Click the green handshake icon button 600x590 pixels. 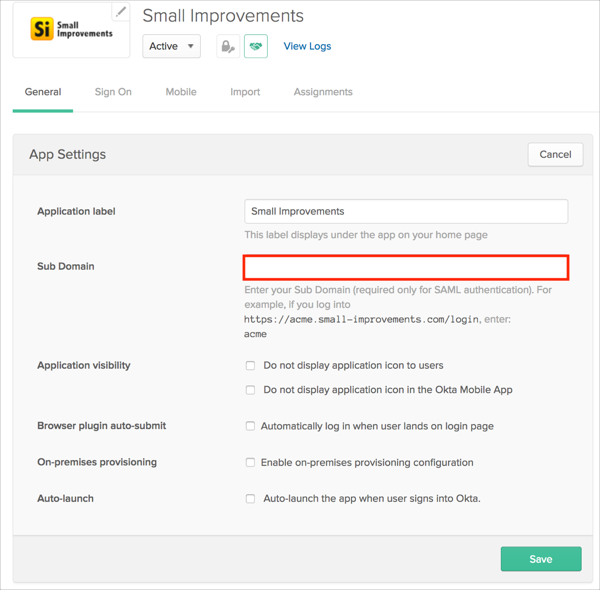(255, 46)
